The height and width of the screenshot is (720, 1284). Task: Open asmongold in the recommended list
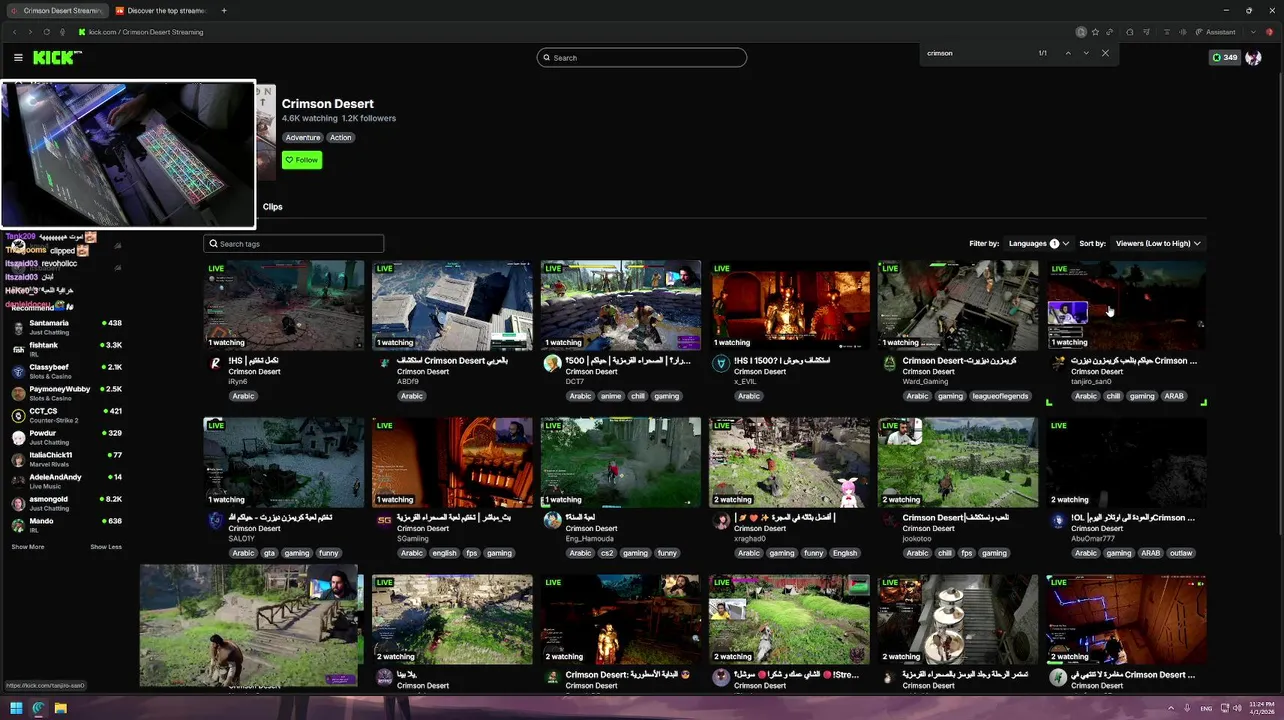(64, 503)
